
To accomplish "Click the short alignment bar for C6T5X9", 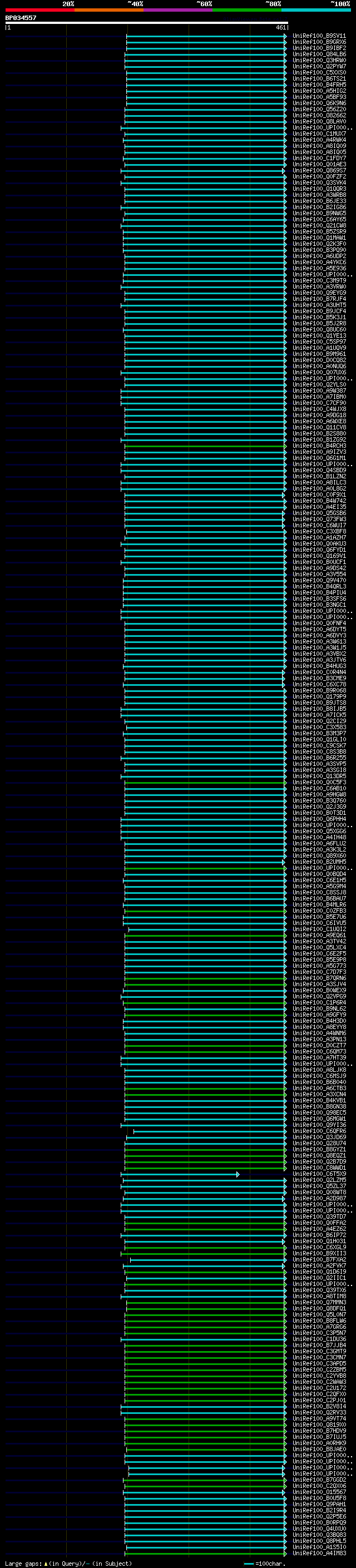I will pos(180,1174).
